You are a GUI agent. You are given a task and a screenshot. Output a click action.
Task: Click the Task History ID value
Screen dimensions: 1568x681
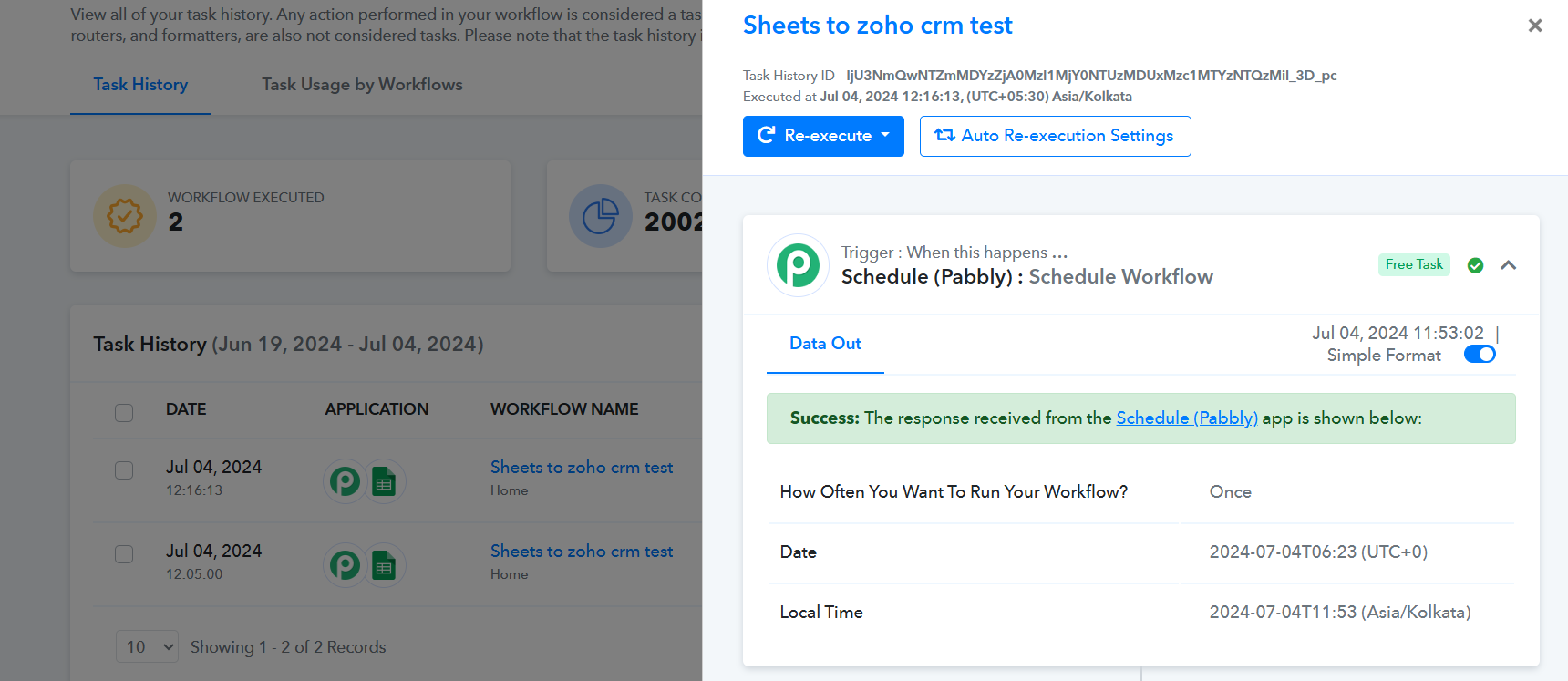1091,76
